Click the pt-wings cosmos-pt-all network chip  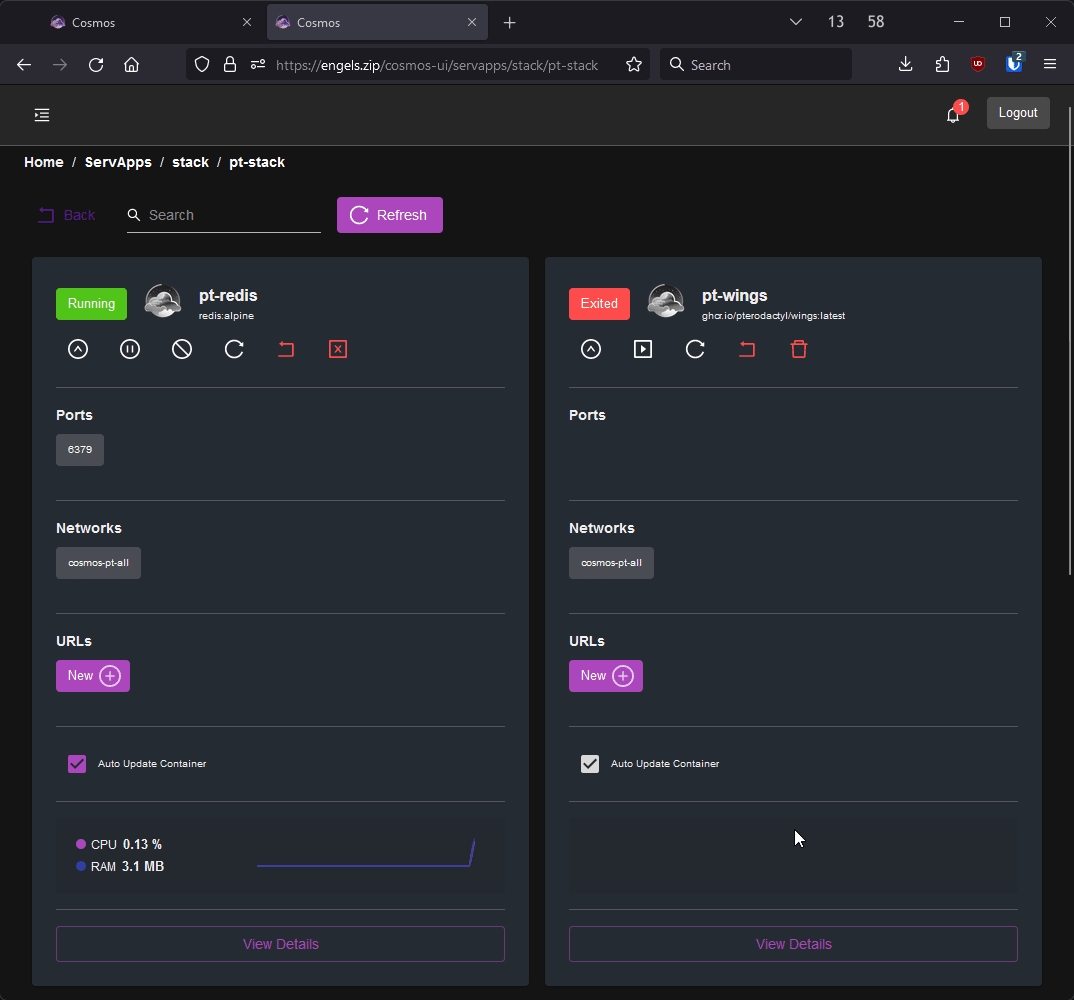[612, 563]
